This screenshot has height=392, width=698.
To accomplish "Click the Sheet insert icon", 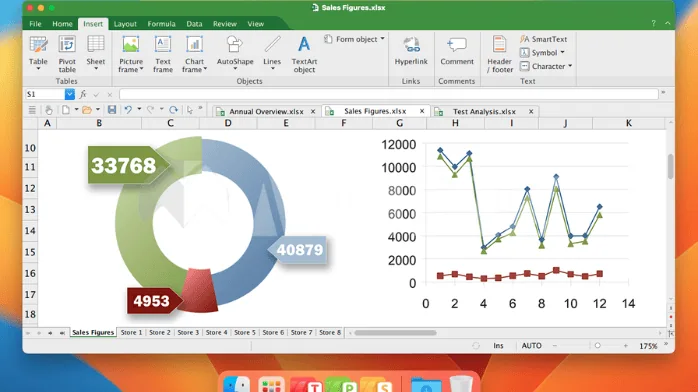I will click(96, 53).
